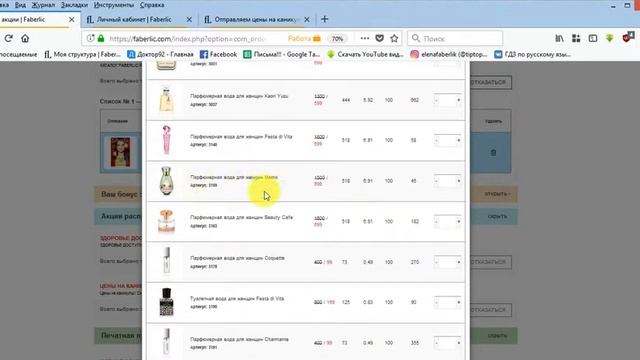Open Доктор92 - Главная bookmark
This screenshot has width=640, height=360.
[160, 54]
